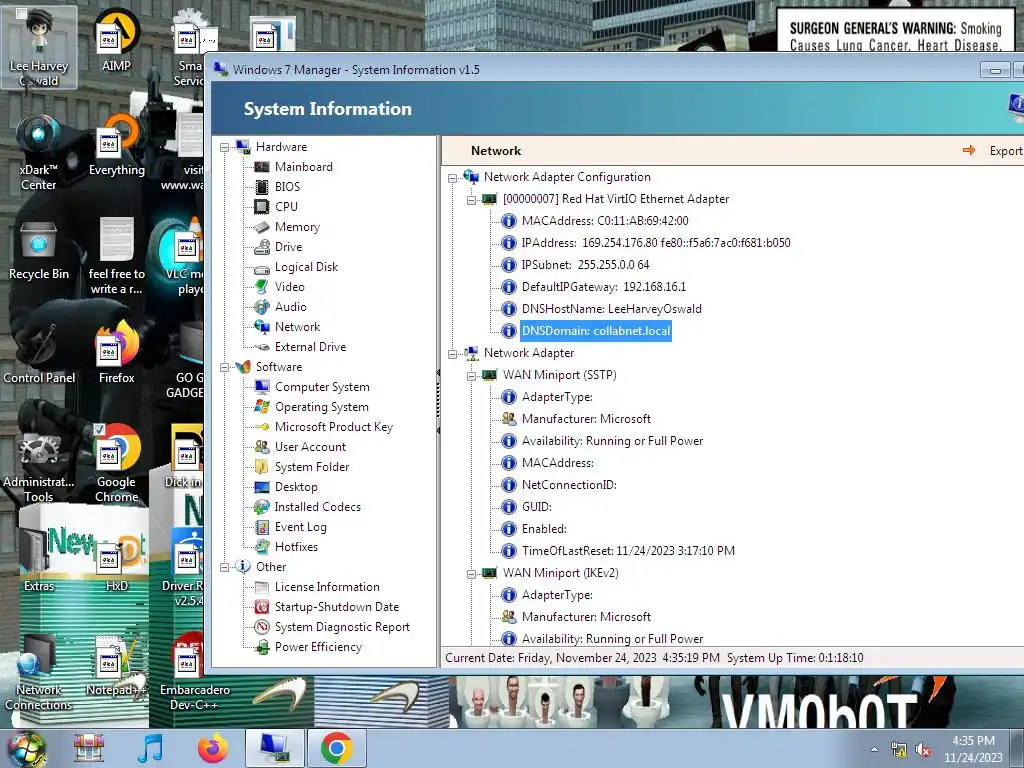Screen dimensions: 1024x768
Task: Click the Power Efficiency icon
Action: click(x=261, y=647)
